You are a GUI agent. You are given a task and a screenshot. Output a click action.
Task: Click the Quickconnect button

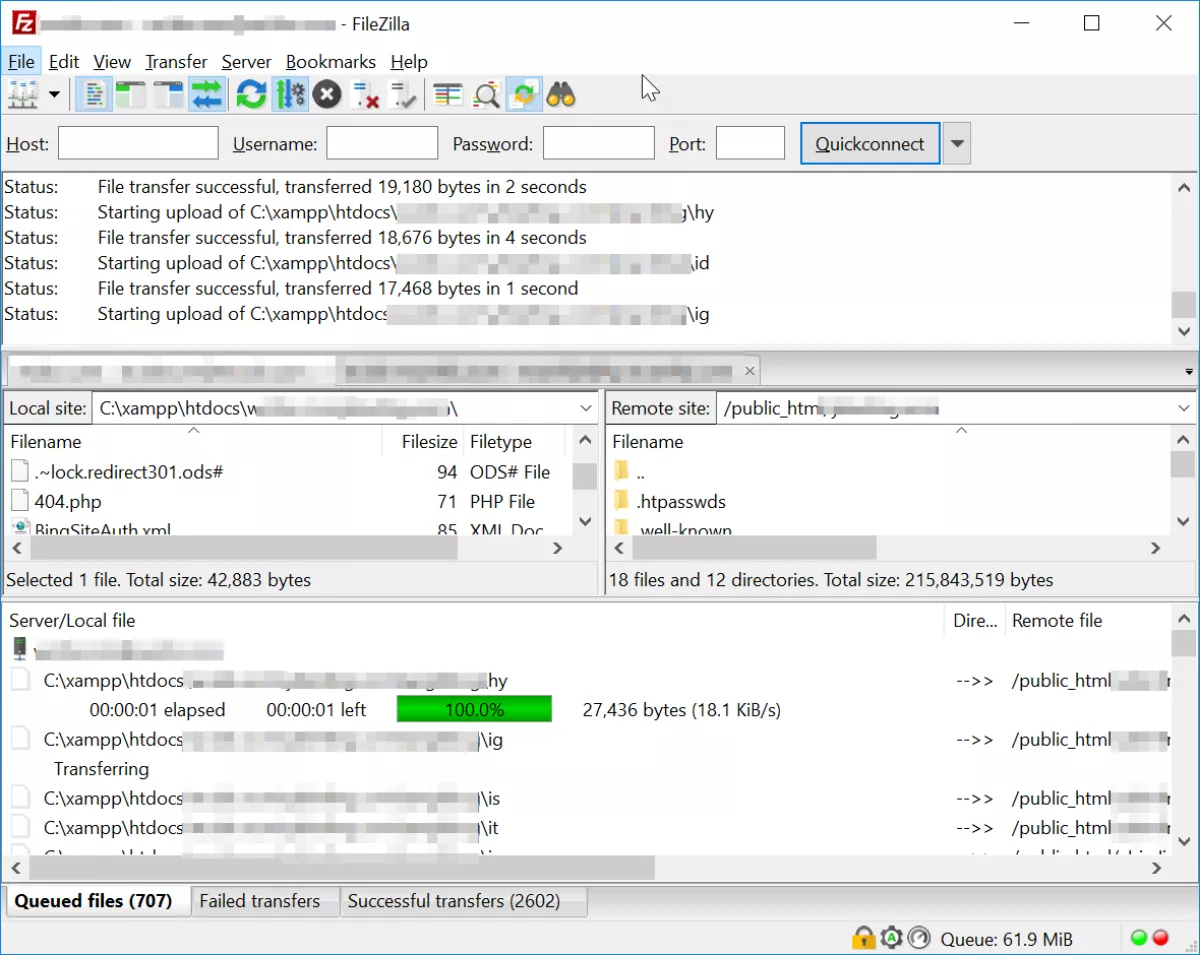pos(870,144)
